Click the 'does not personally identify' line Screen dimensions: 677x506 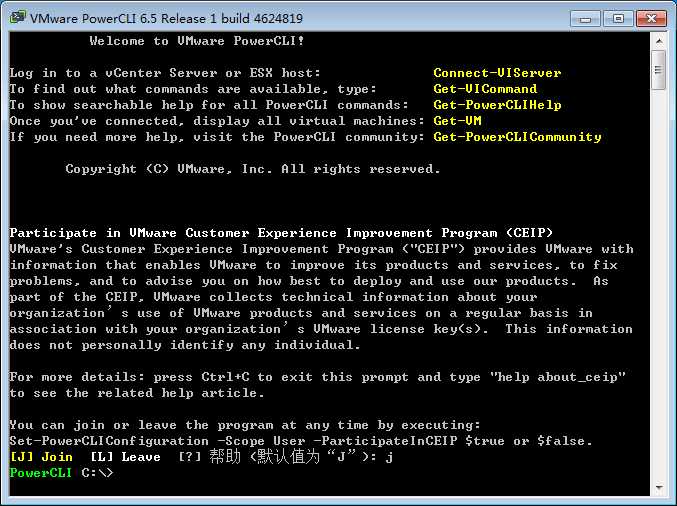pyautogui.click(x=185, y=345)
